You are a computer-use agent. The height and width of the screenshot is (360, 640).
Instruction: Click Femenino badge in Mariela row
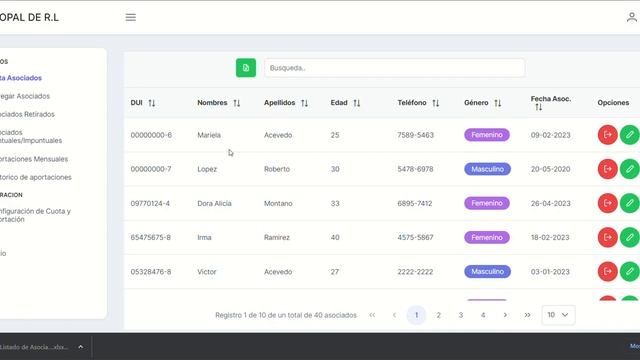[487, 135]
